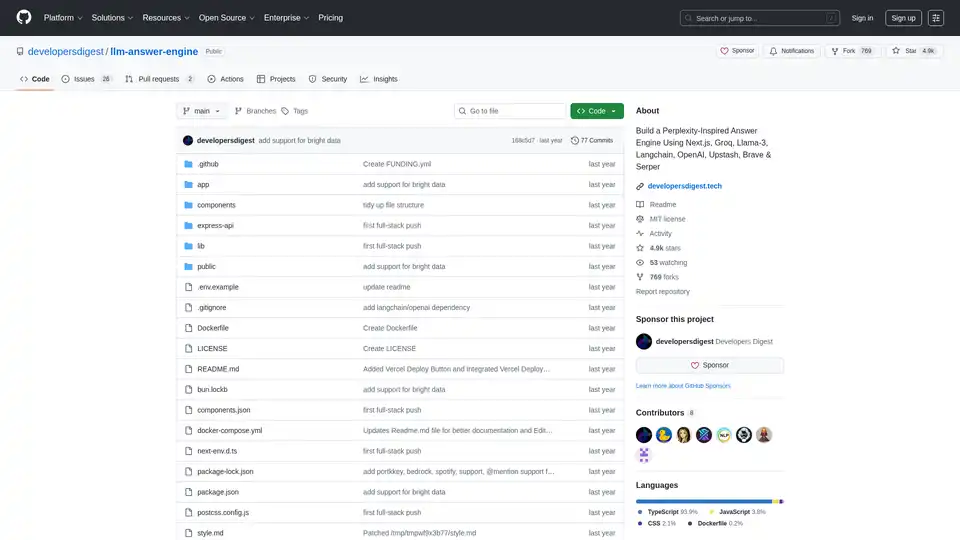Expand the Solutions navigation menu
The width and height of the screenshot is (960, 540).
[112, 18]
